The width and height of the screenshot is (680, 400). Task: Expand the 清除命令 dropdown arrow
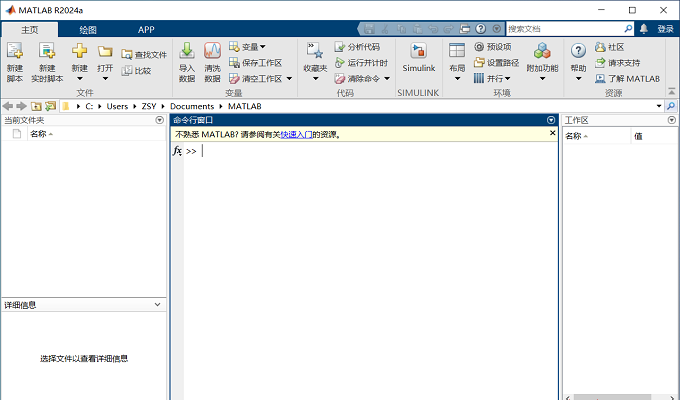[387, 79]
